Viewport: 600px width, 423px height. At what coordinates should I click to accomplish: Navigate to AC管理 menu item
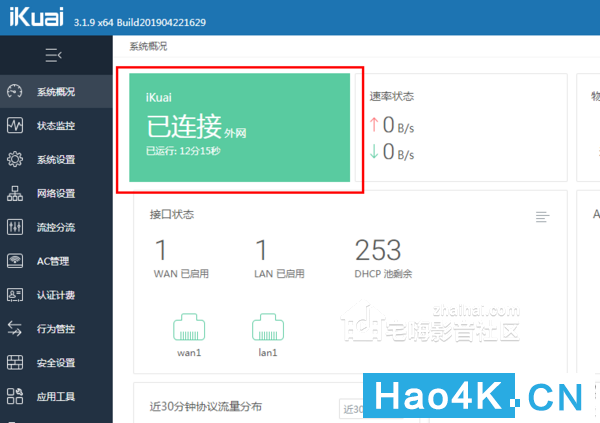coord(56,261)
